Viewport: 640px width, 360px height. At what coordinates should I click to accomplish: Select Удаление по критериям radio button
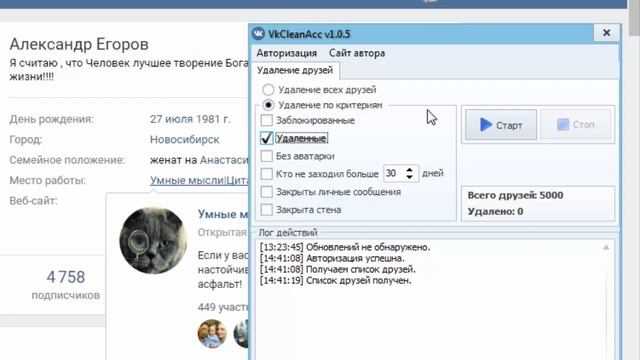point(268,105)
